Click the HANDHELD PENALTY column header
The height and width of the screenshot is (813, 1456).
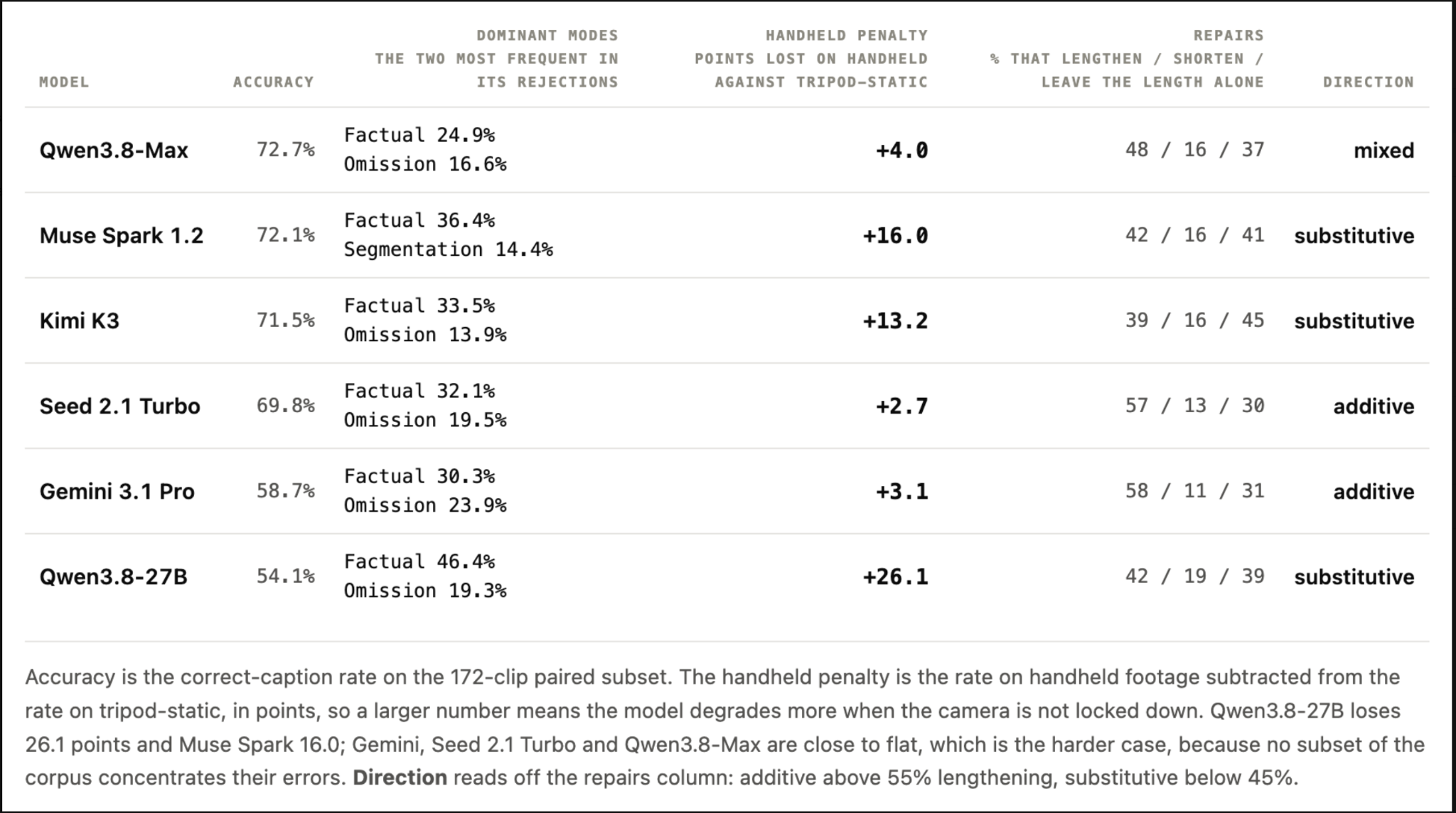(x=811, y=58)
